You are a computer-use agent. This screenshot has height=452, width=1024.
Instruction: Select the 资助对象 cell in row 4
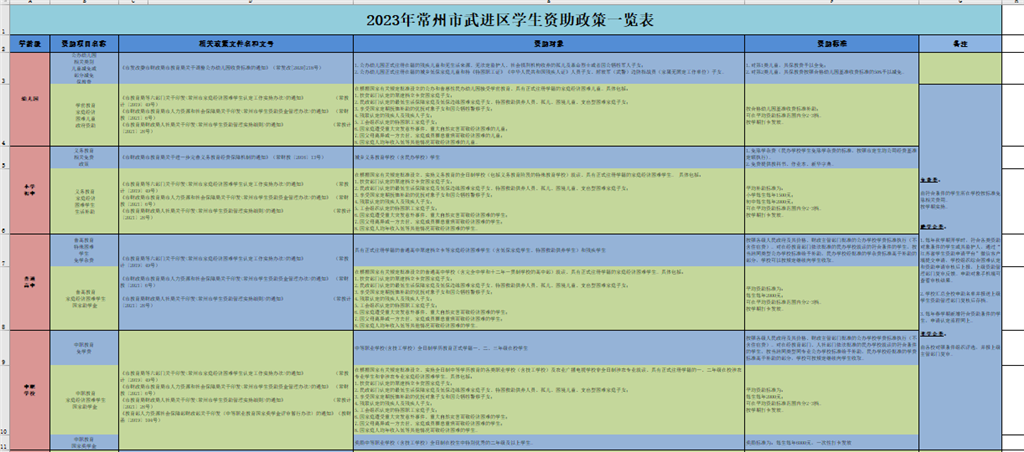549,115
